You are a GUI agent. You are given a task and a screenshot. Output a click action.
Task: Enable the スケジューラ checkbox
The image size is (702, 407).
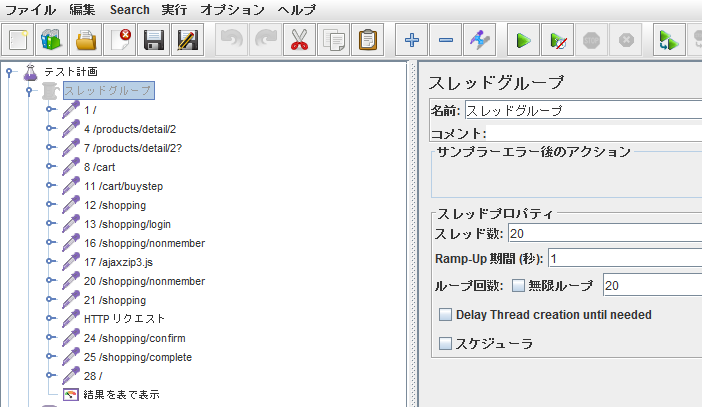pyautogui.click(x=446, y=344)
